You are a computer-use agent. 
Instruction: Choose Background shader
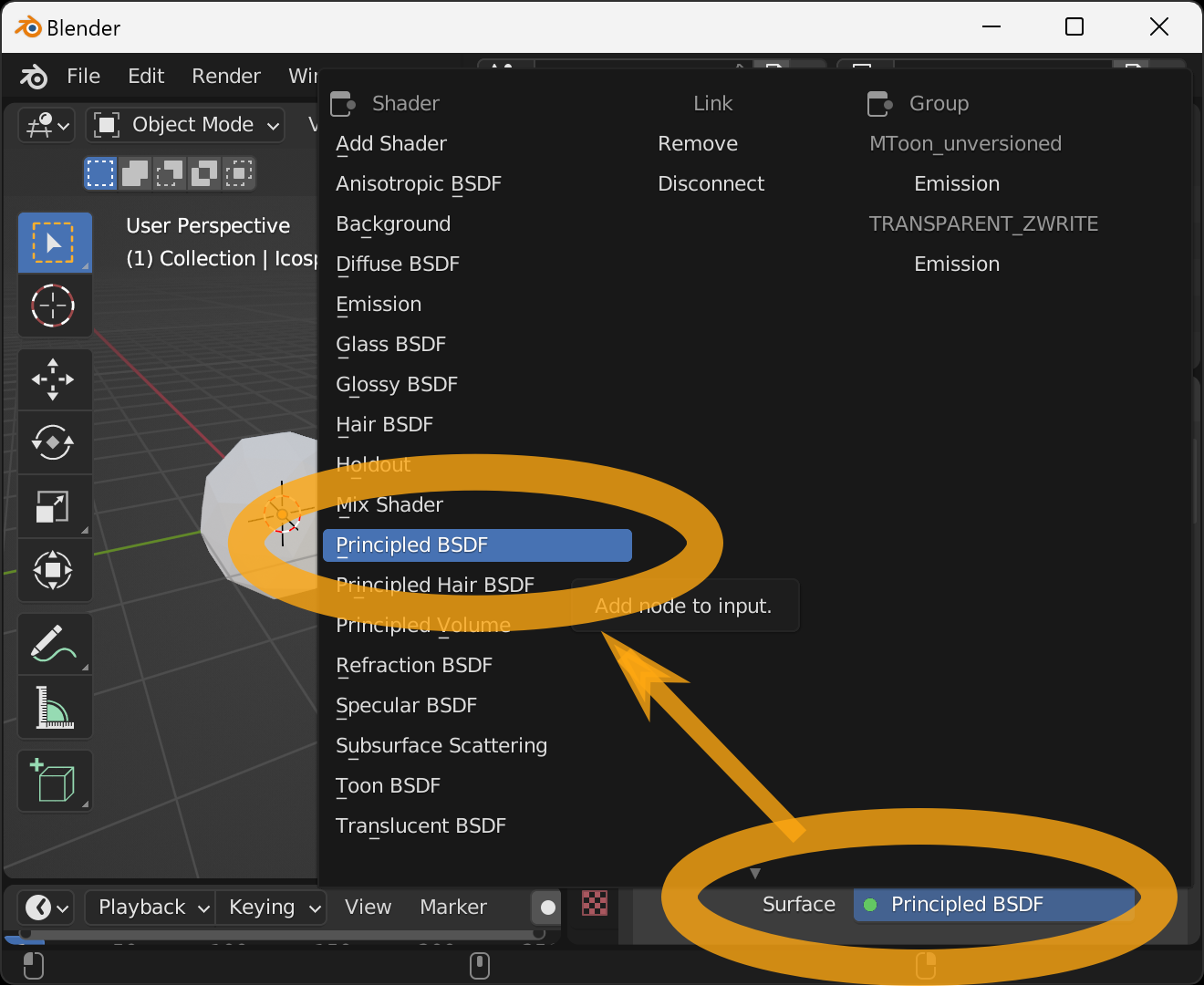393,224
